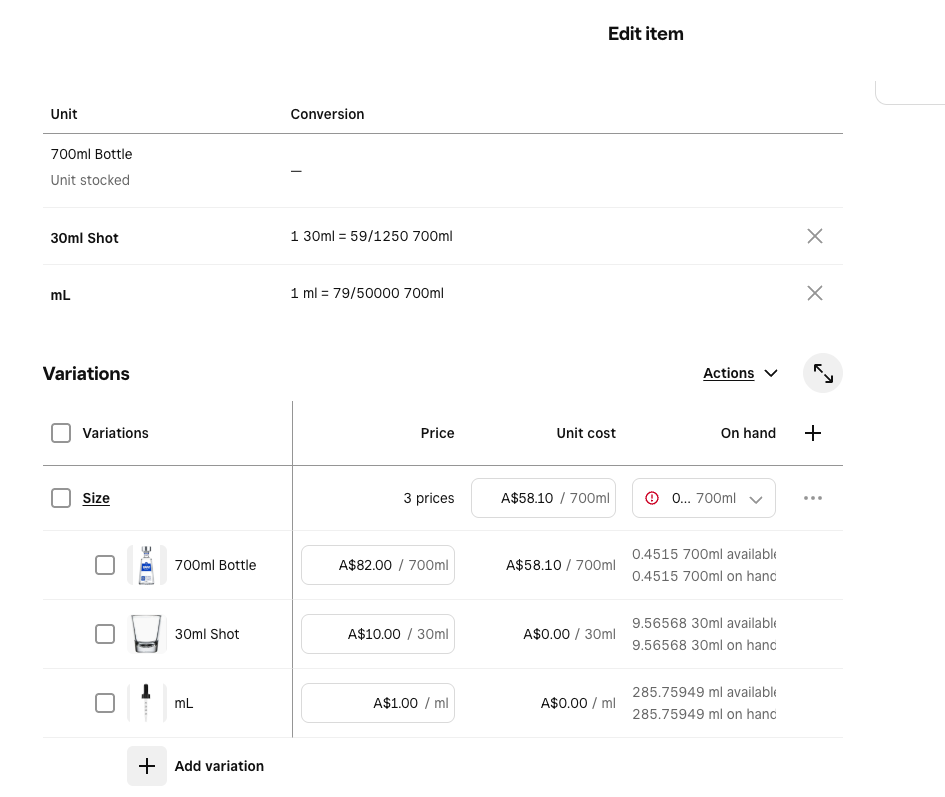This screenshot has width=945, height=797.
Task: Click the 30ml Shot unit name
Action: [84, 238]
